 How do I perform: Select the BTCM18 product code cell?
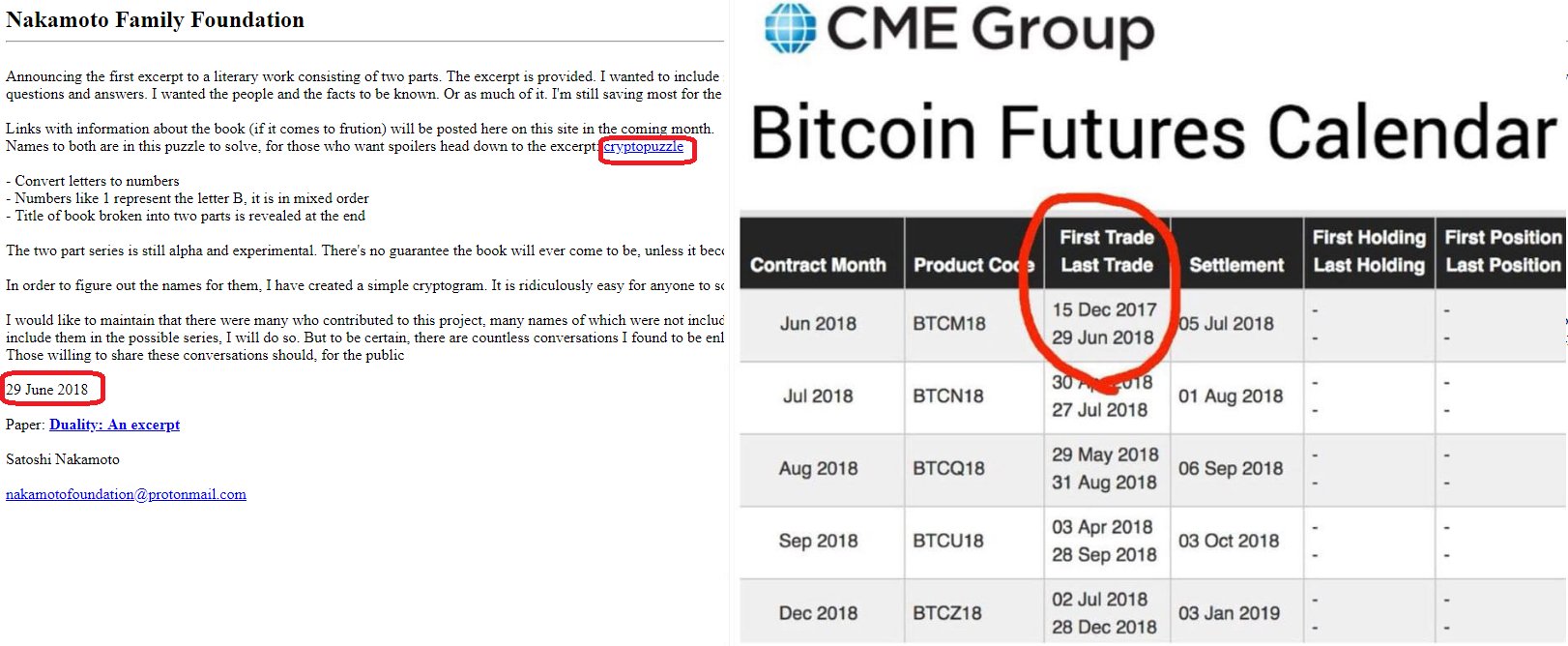[949, 324]
